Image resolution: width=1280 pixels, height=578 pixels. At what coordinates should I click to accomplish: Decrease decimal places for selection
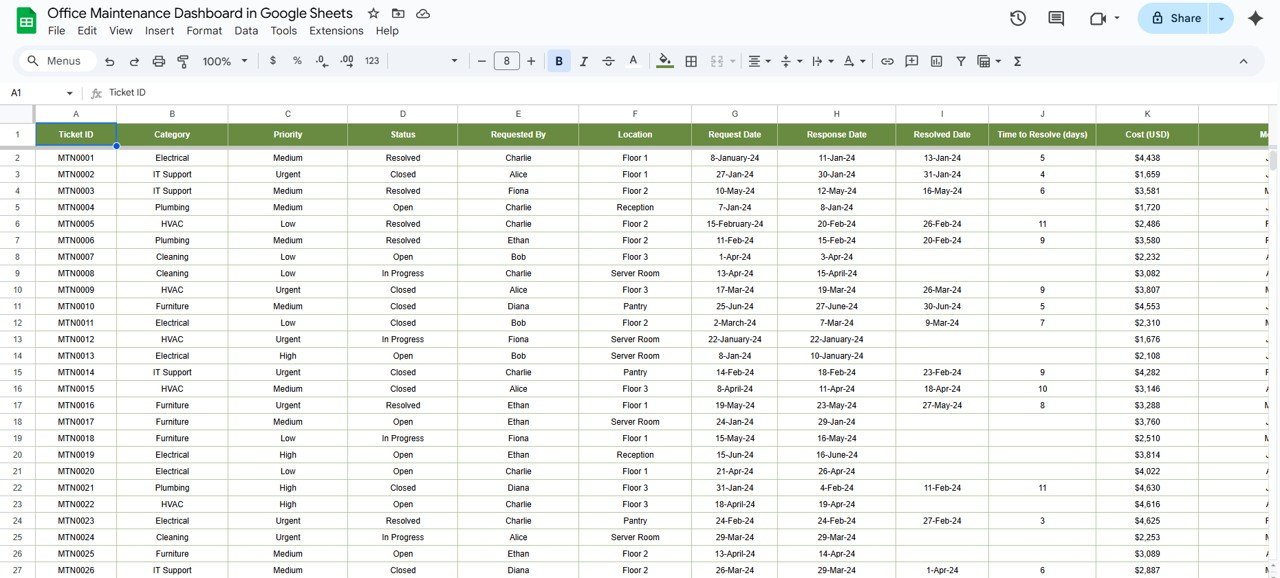320,60
